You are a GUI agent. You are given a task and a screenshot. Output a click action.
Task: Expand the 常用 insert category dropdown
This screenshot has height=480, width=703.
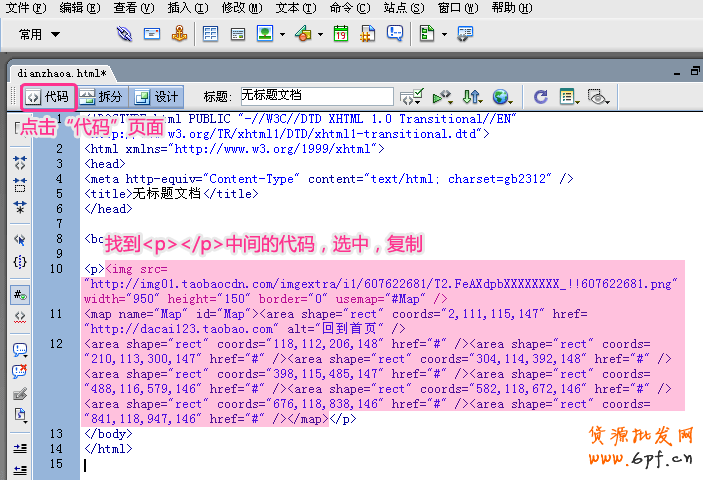[x=40, y=34]
